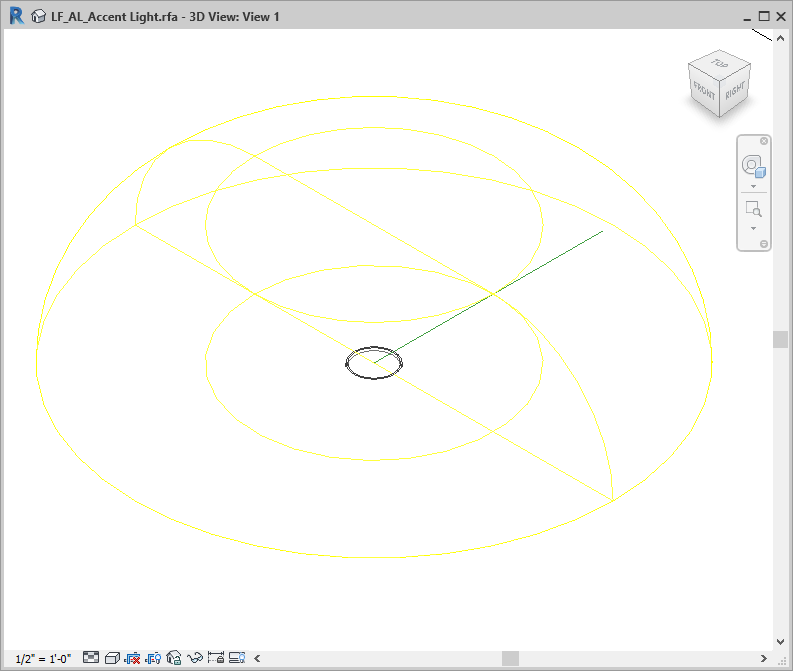The image size is (793, 671).
Task: Click the Revit R logo in title bar
Action: (17, 16)
